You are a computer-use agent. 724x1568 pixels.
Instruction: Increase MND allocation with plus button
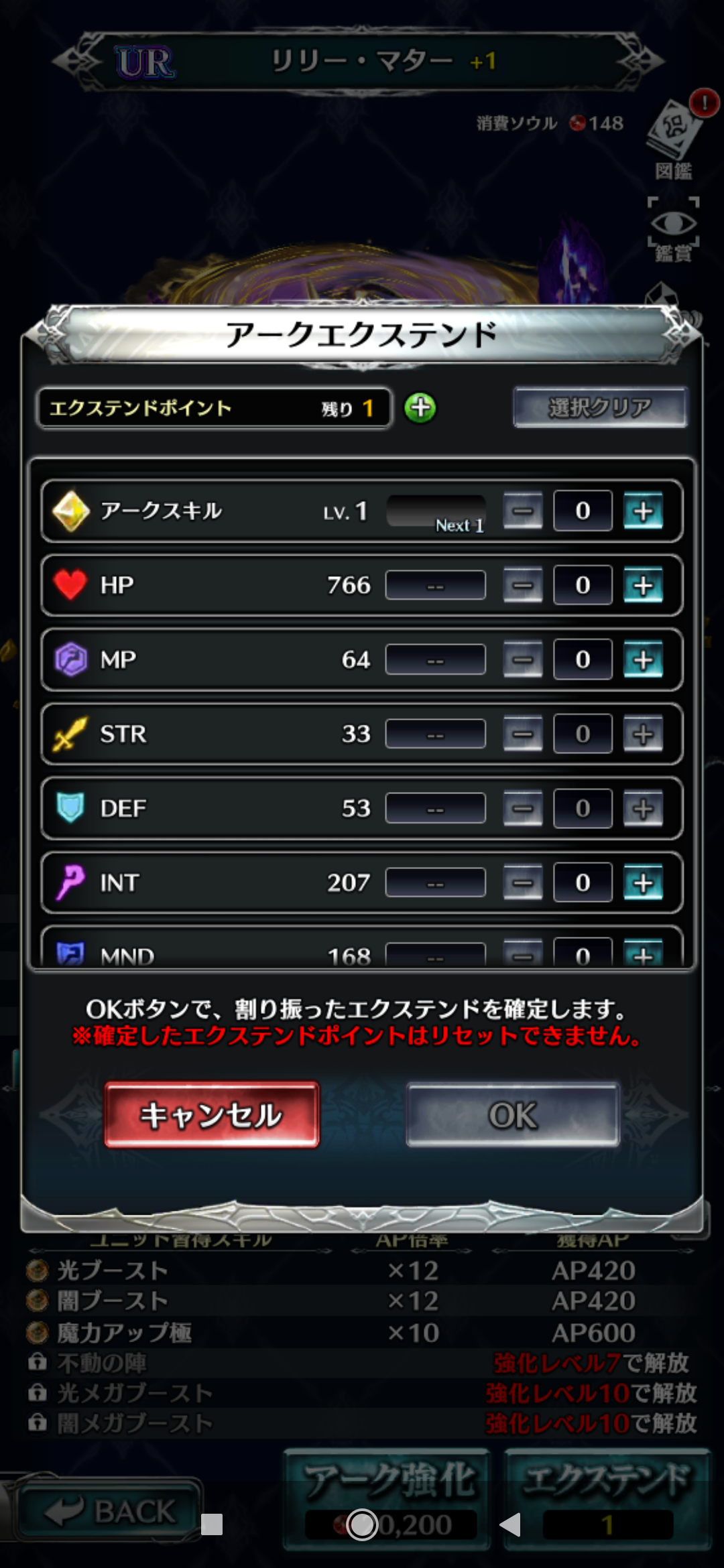tap(643, 952)
